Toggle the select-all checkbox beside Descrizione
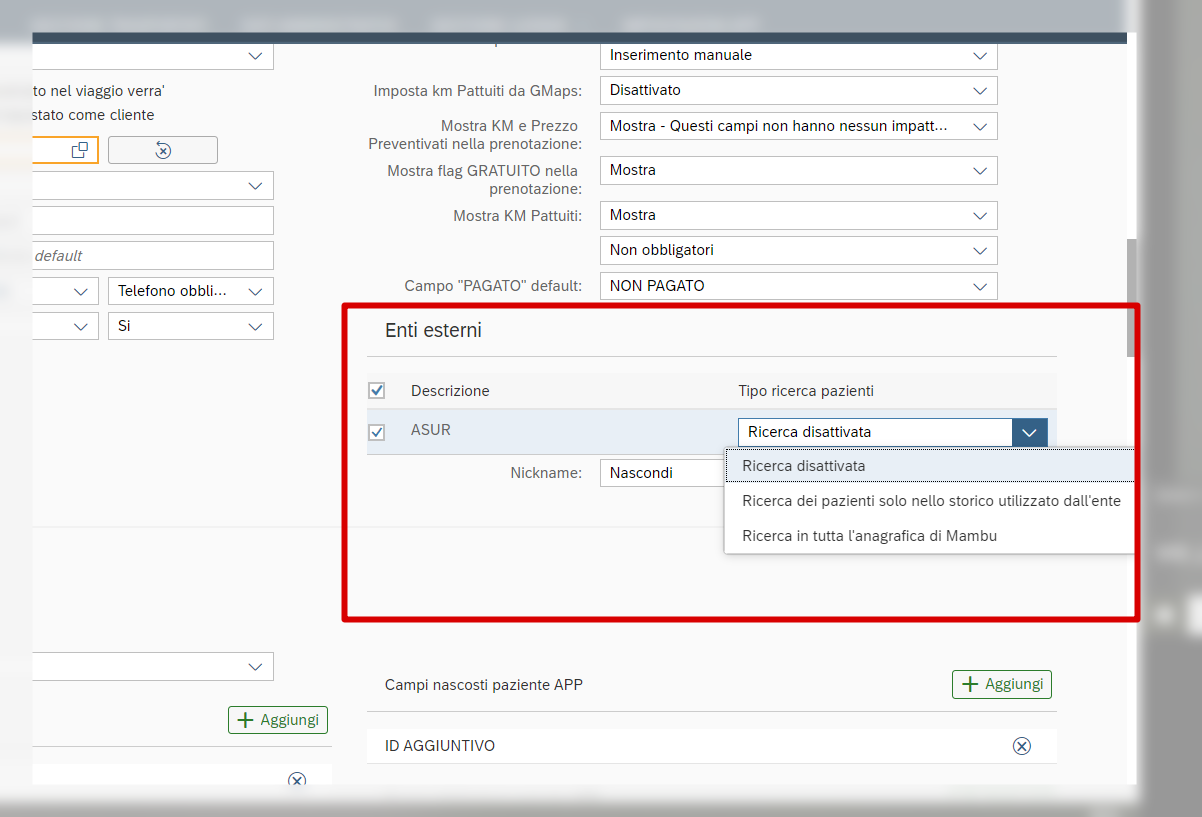This screenshot has width=1202, height=817. pyautogui.click(x=377, y=390)
